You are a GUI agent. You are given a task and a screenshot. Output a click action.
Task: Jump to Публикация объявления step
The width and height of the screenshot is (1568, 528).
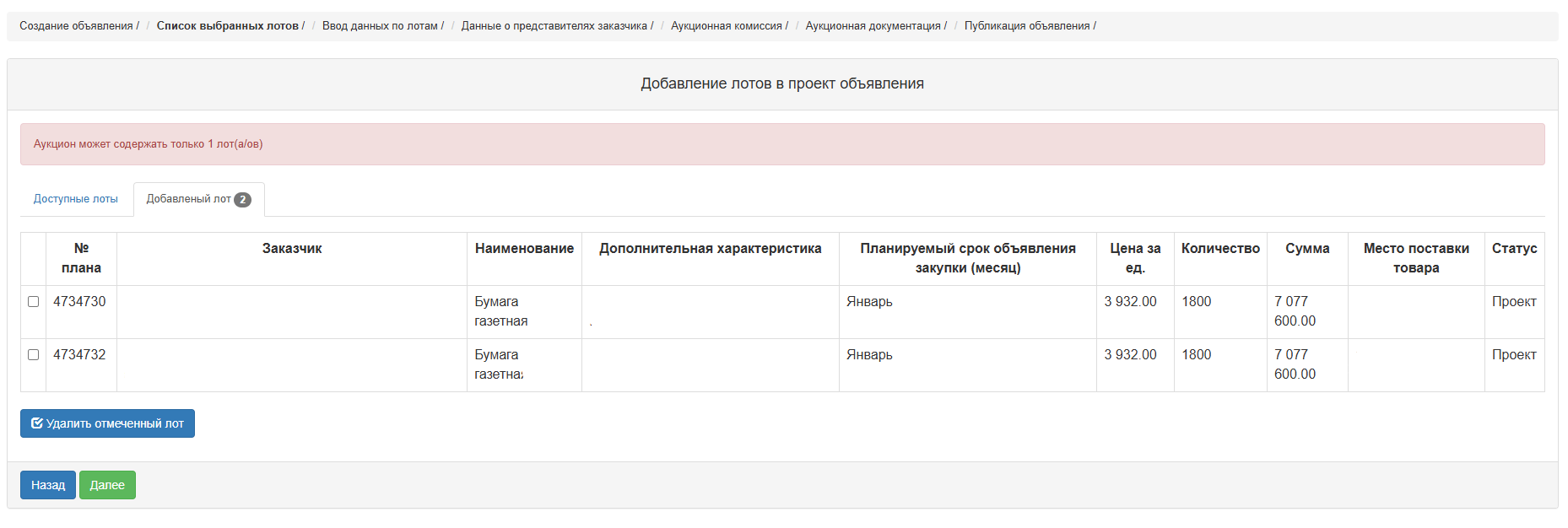coord(1027,26)
